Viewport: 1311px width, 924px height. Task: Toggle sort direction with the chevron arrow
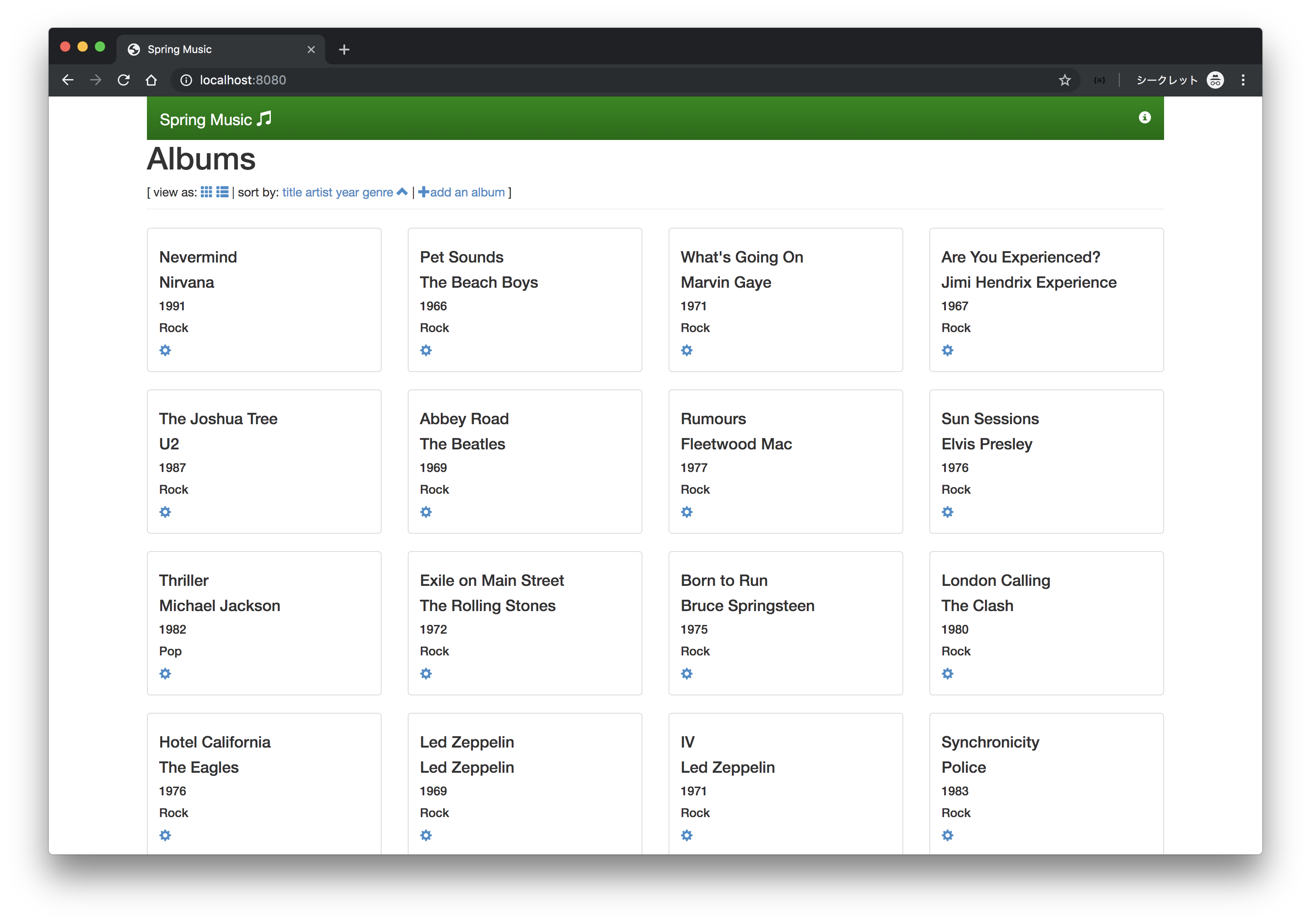pos(402,192)
